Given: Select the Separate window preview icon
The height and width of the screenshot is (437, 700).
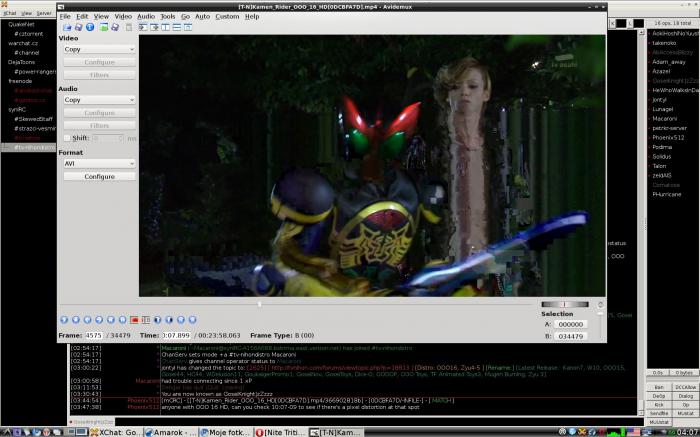Looking at the screenshot, I should [x=188, y=27].
